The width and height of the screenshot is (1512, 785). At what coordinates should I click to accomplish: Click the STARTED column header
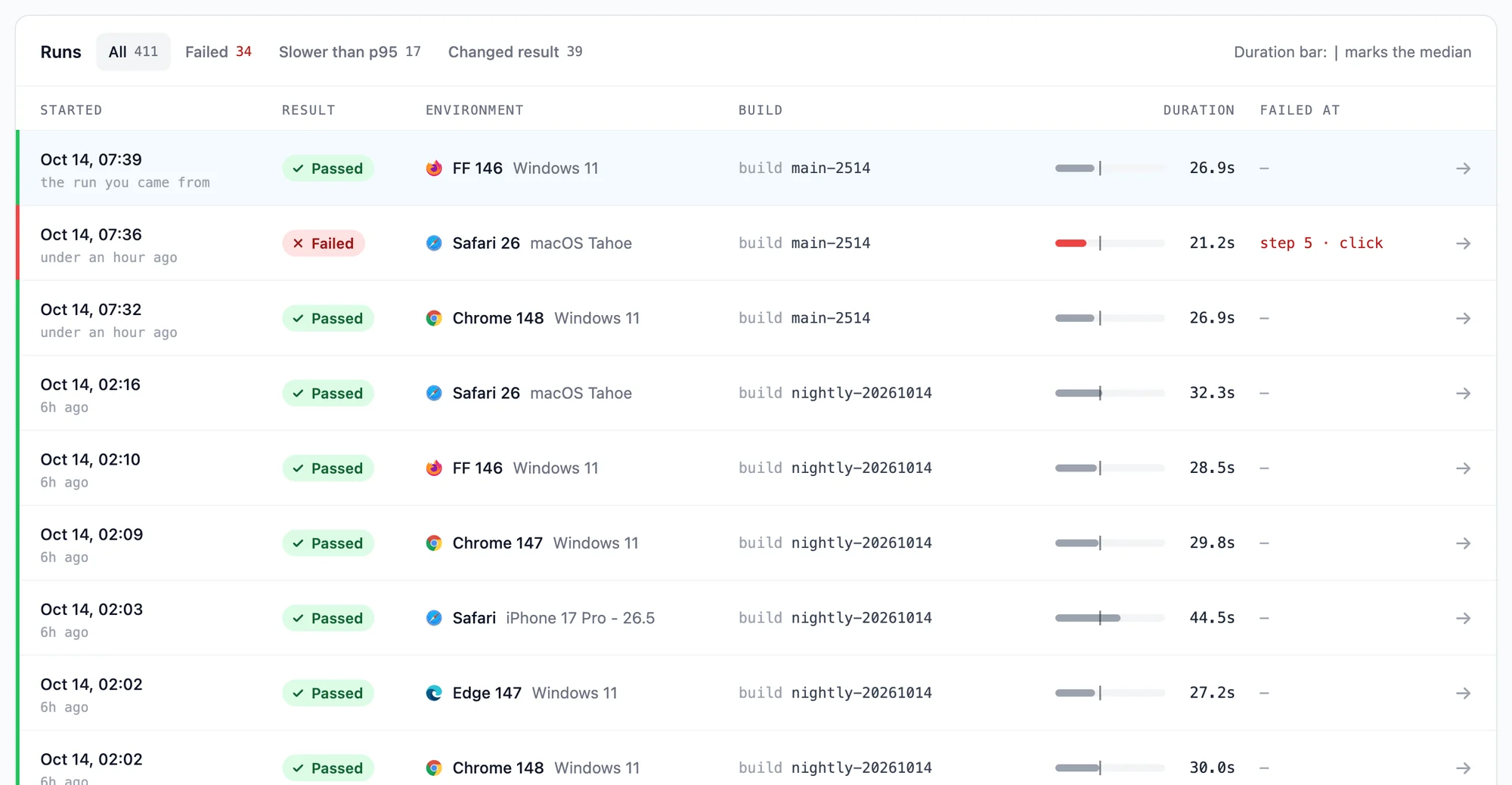coord(71,110)
